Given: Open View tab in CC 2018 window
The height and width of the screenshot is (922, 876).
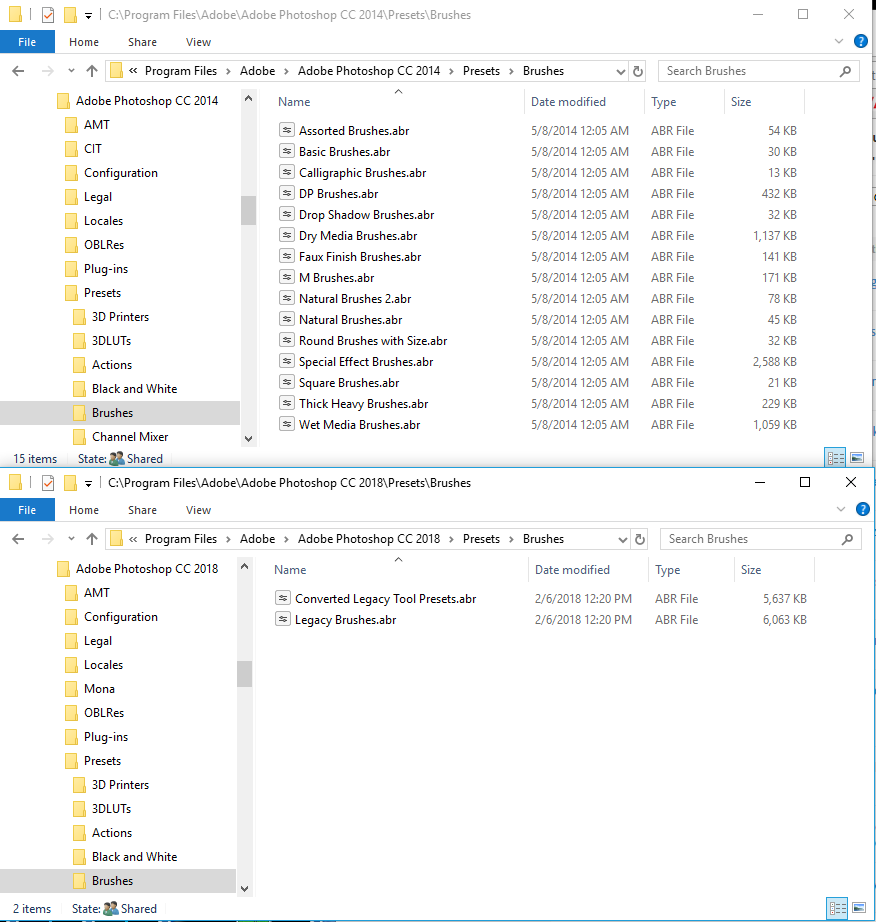Looking at the screenshot, I should 198,510.
